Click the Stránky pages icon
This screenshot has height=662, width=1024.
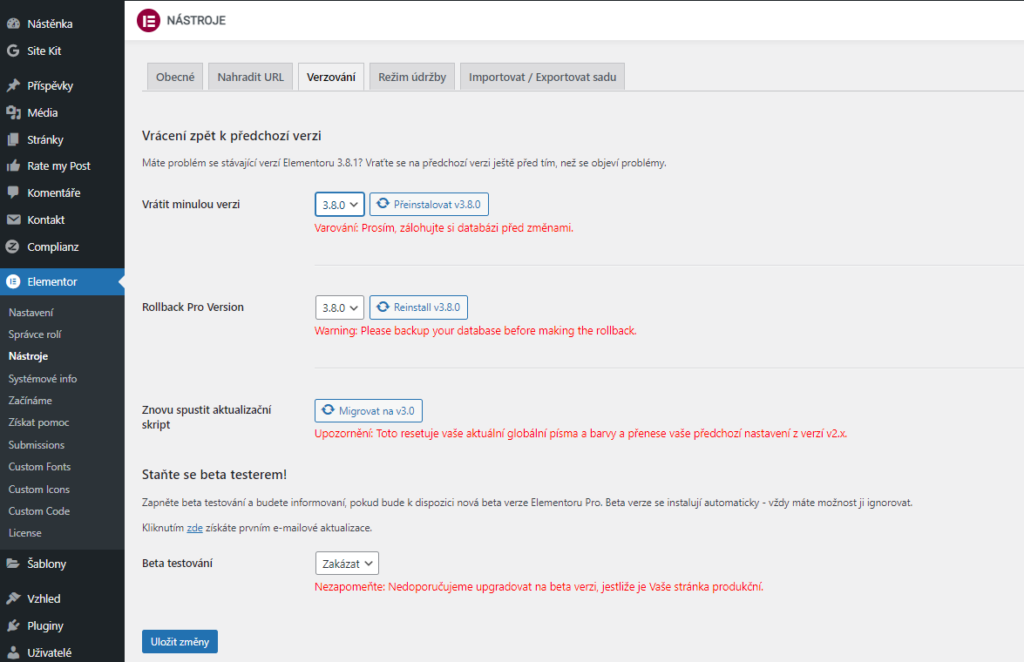[x=13, y=139]
